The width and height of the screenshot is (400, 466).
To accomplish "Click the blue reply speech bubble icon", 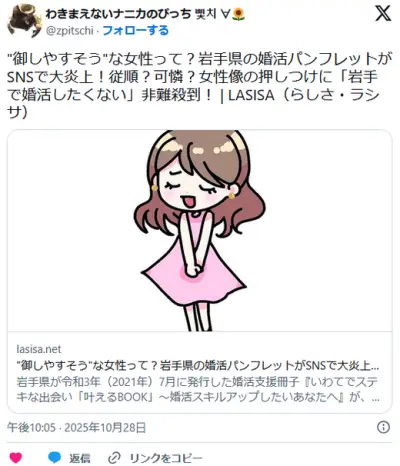I will click(x=55, y=457).
